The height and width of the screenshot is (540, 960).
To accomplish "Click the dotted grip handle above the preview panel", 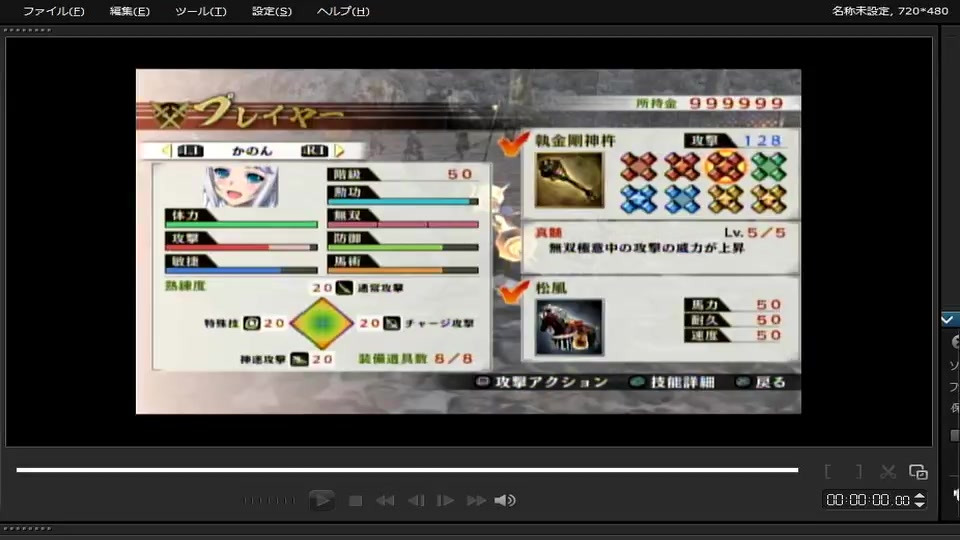I will click(x=28, y=30).
